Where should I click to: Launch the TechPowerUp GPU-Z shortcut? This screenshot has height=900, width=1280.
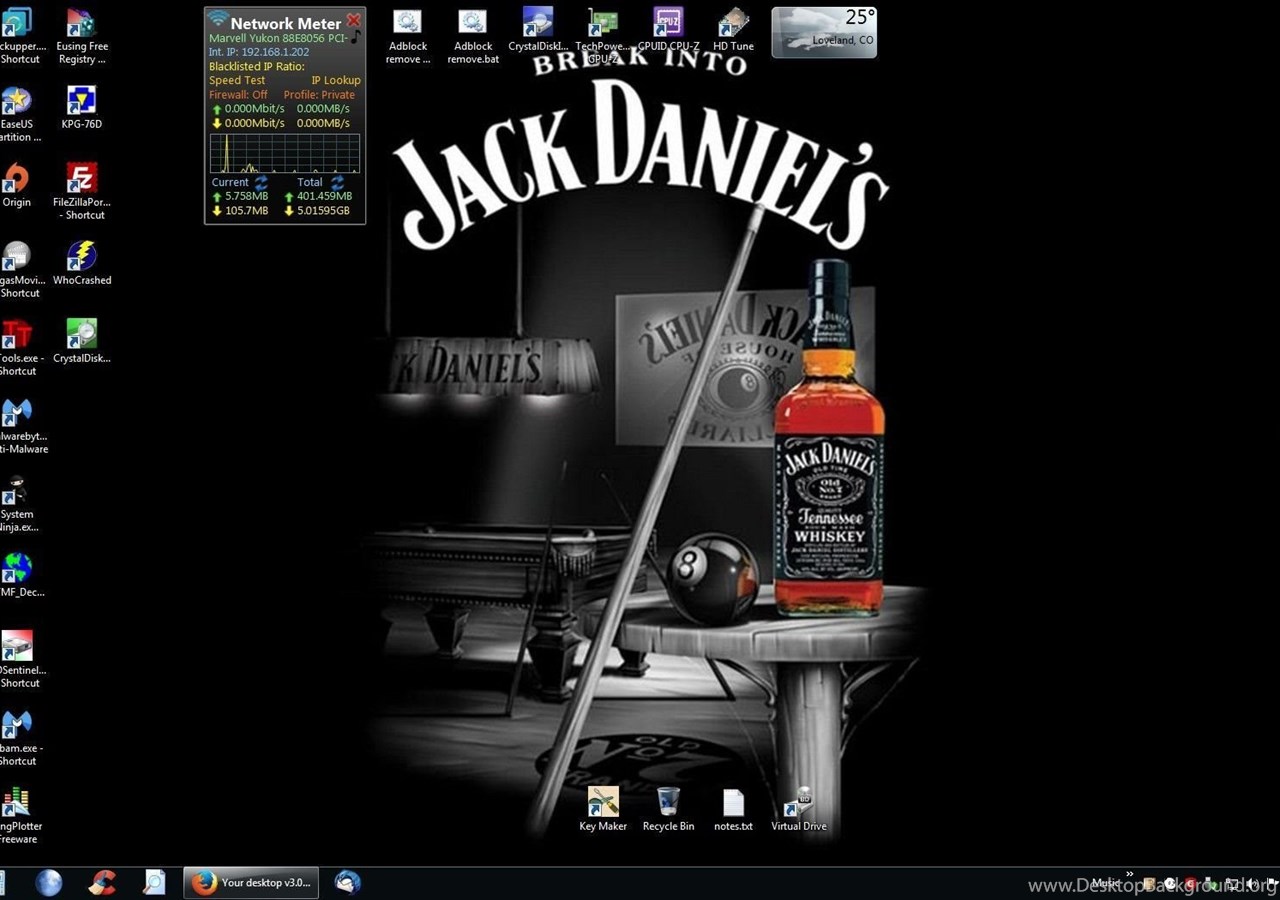pyautogui.click(x=602, y=22)
